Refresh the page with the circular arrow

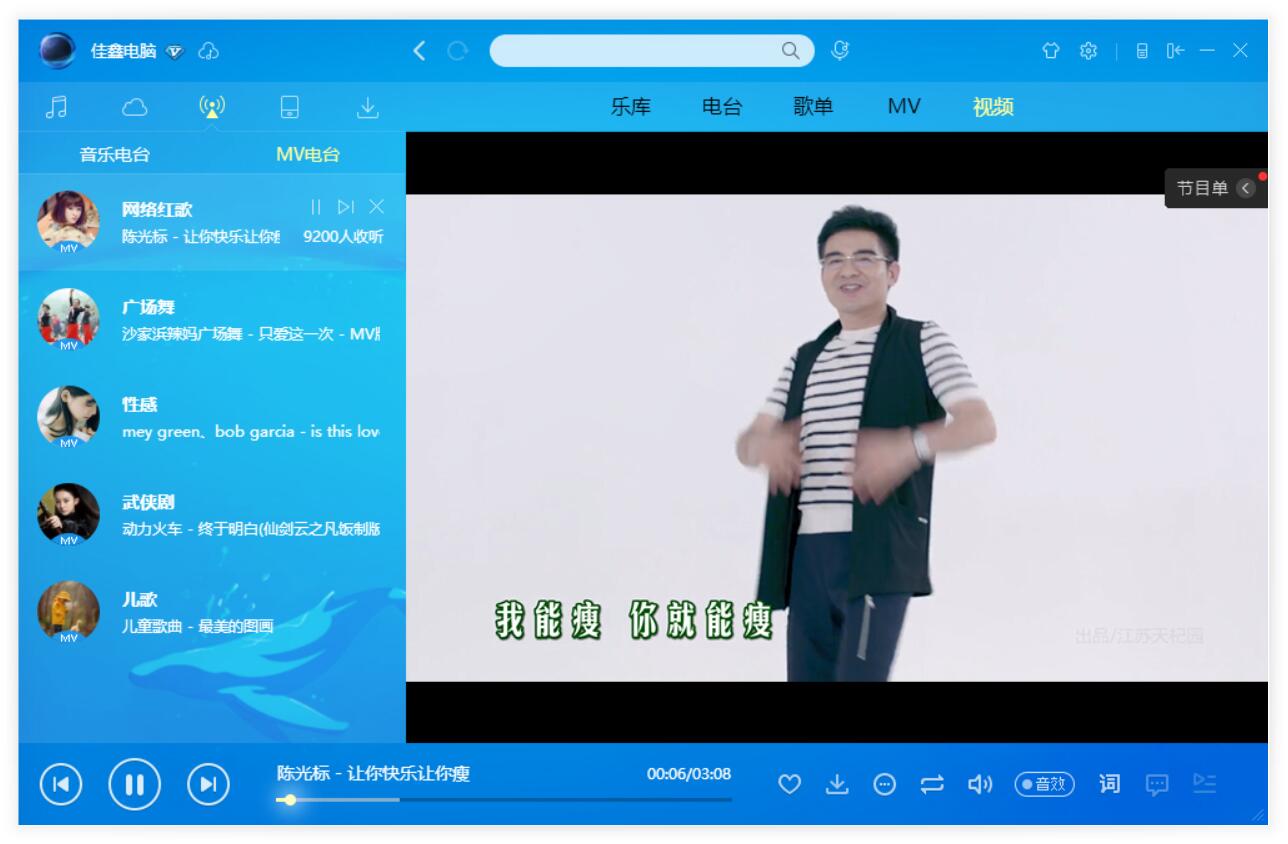click(x=457, y=50)
